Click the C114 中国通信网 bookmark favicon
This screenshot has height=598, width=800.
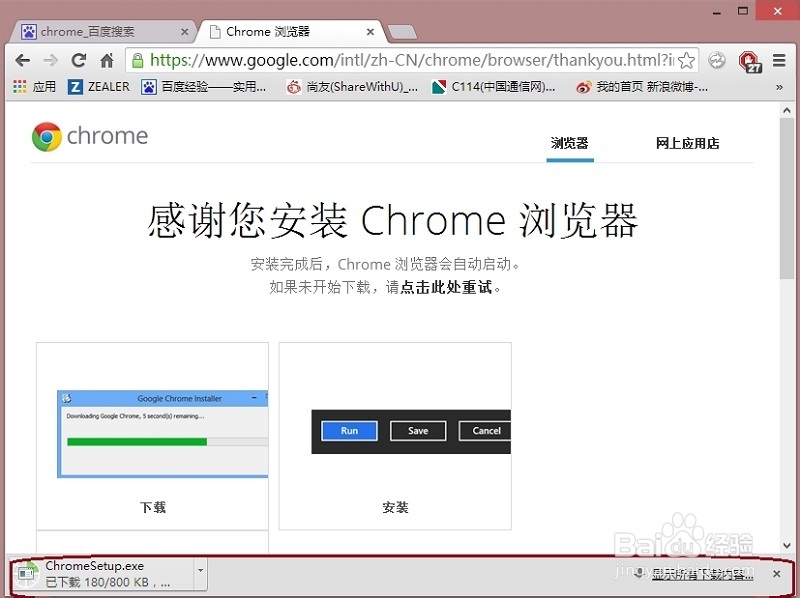point(438,87)
